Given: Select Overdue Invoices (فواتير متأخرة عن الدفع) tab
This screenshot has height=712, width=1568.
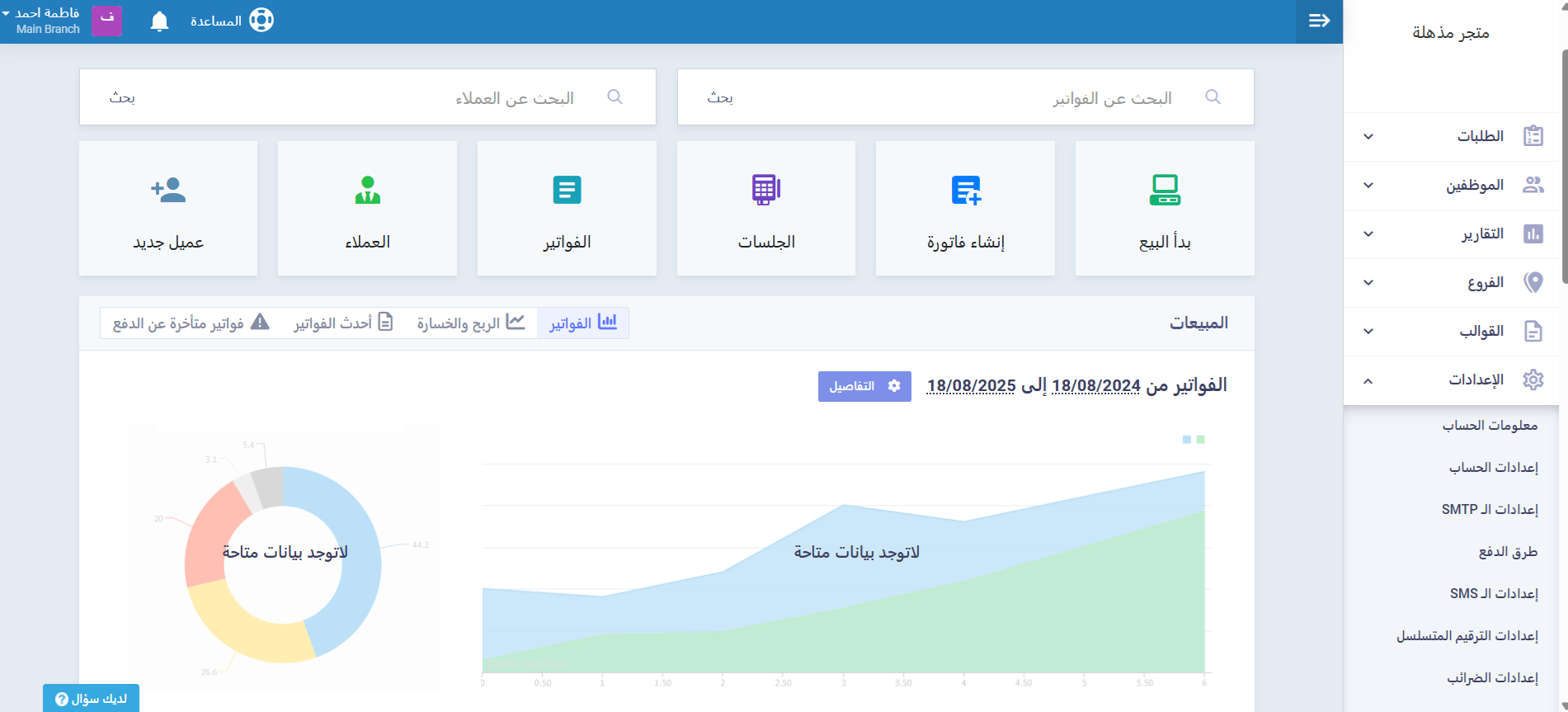Looking at the screenshot, I should (191, 323).
